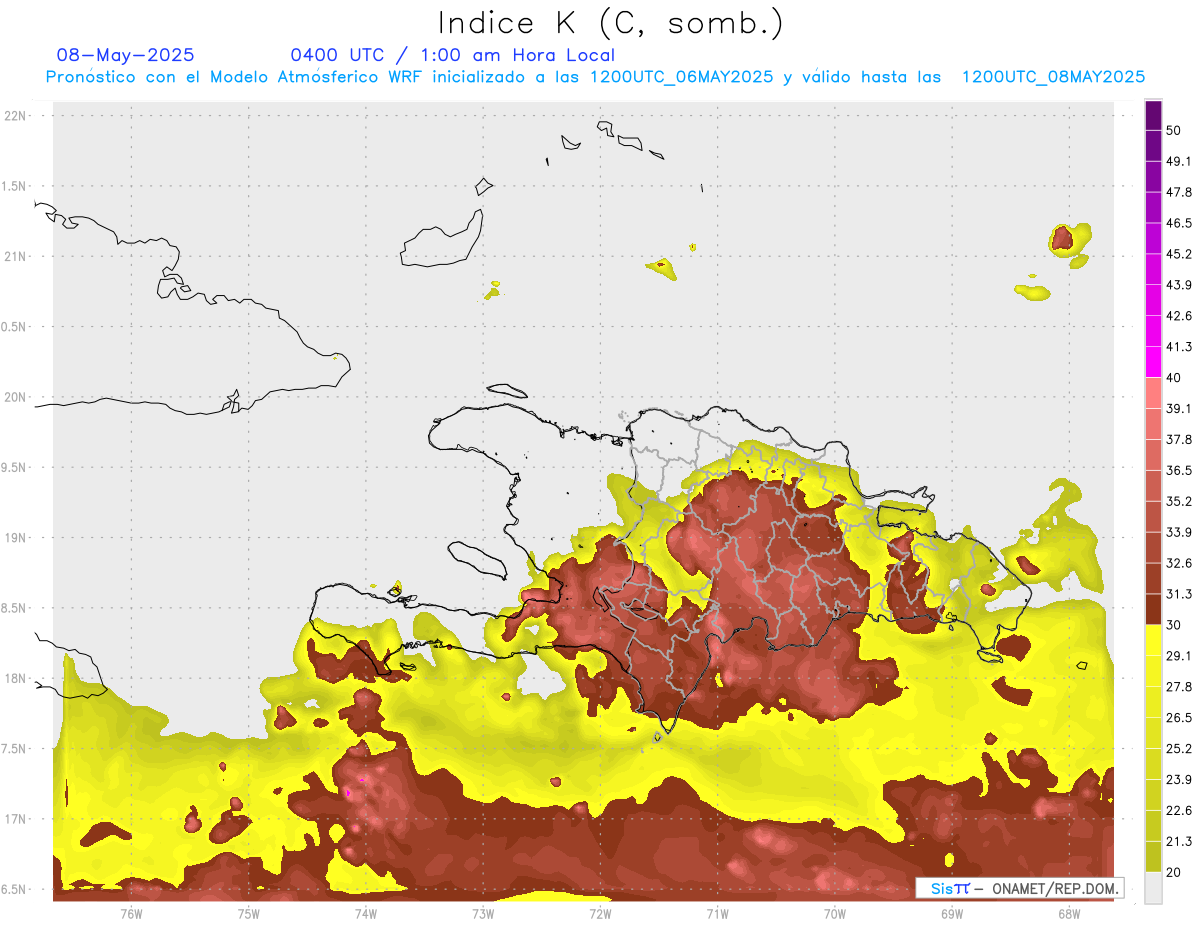Click the '70W' longitude label
Screen dimensions: 1200x927
(x=835, y=913)
